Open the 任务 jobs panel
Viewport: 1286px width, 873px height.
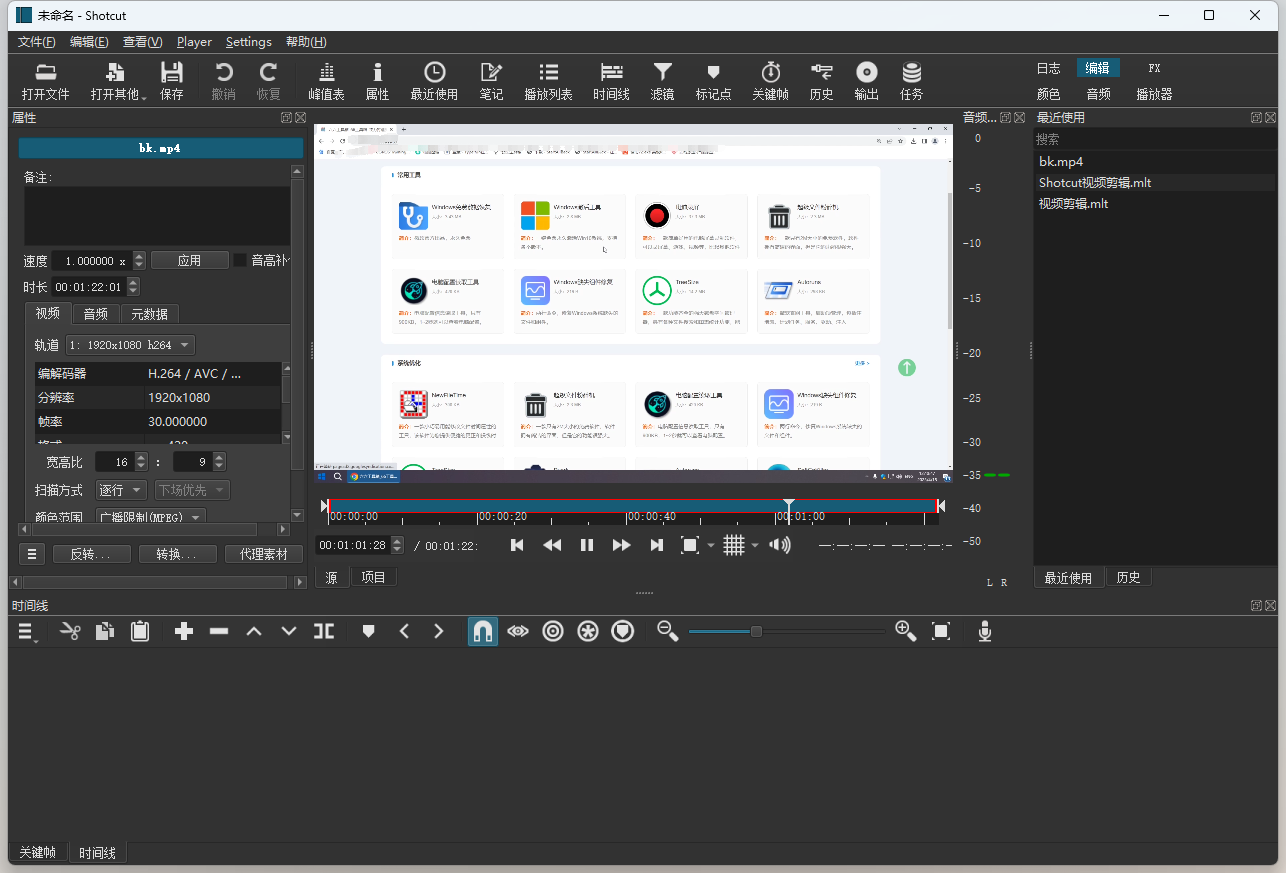tap(911, 81)
